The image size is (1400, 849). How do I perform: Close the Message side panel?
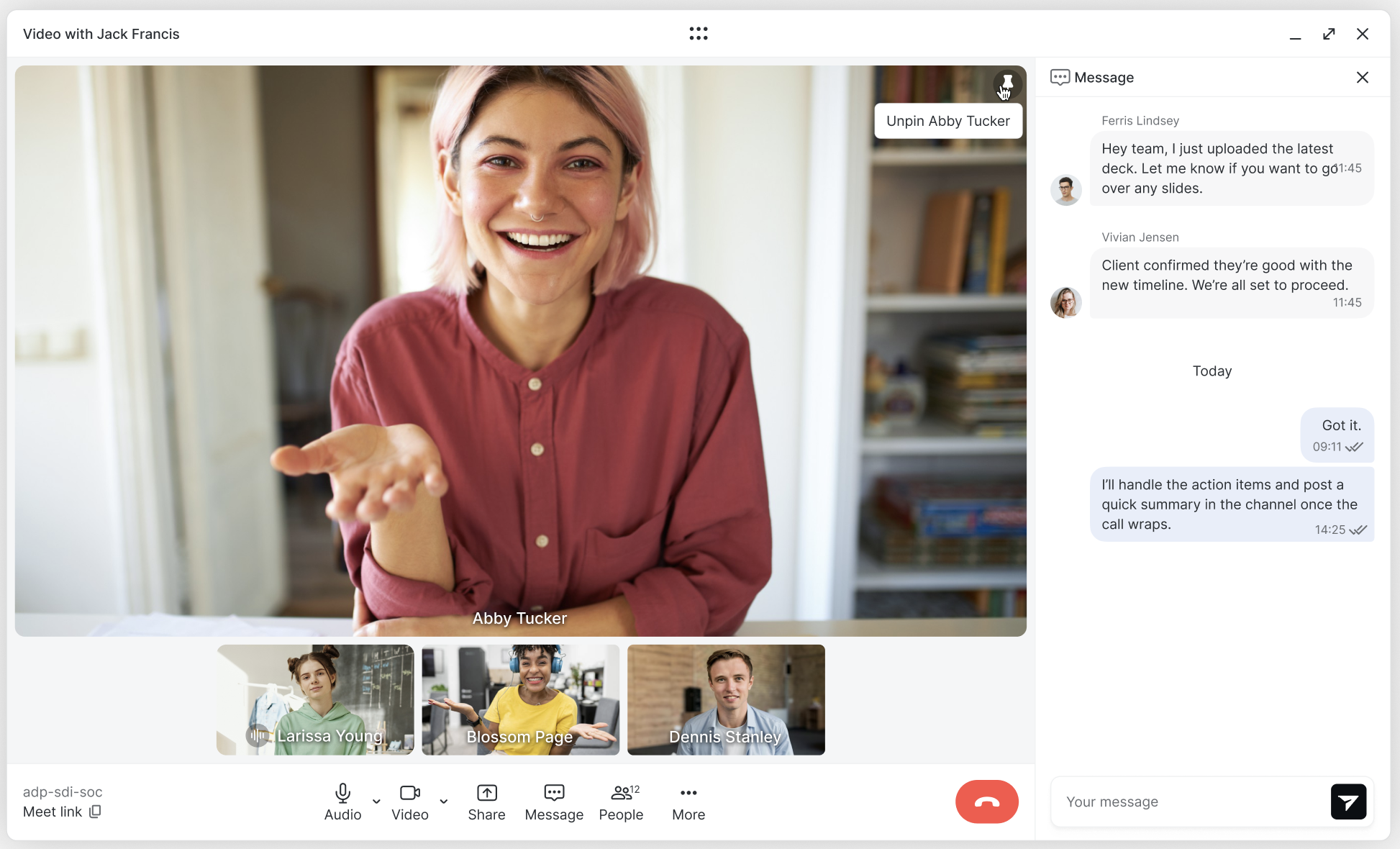1362,77
